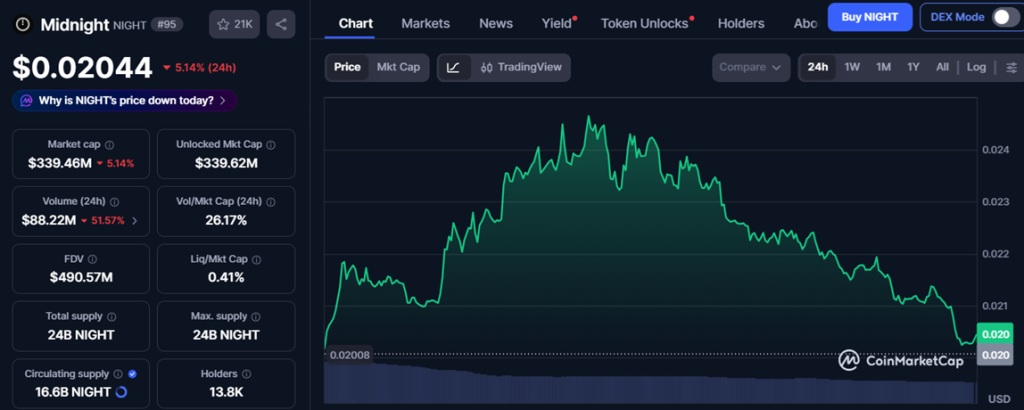
Task: Show Holders info icon
Action: point(247,374)
